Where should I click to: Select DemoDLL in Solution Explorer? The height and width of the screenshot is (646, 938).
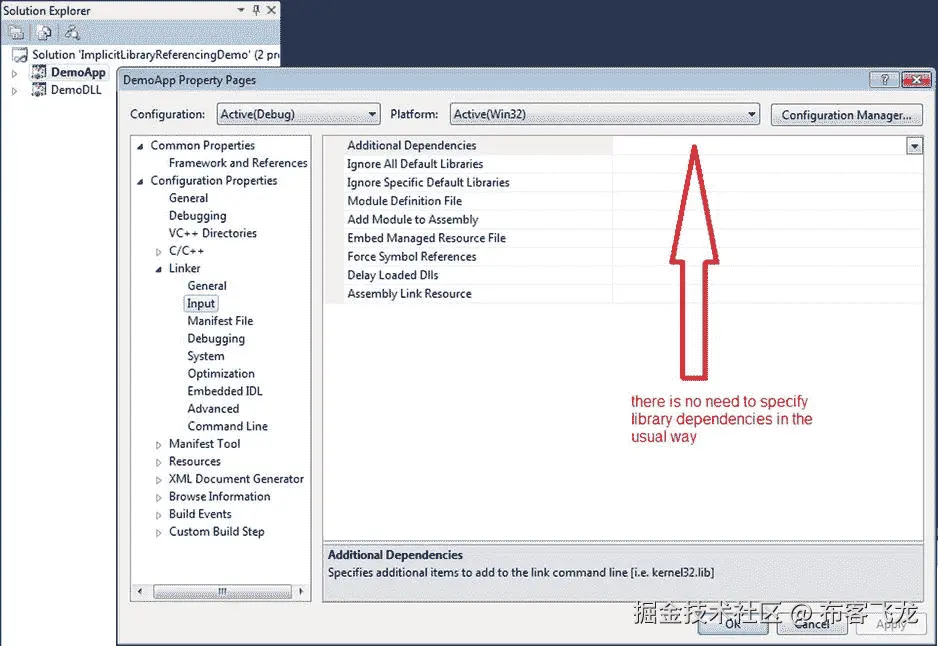tap(76, 90)
